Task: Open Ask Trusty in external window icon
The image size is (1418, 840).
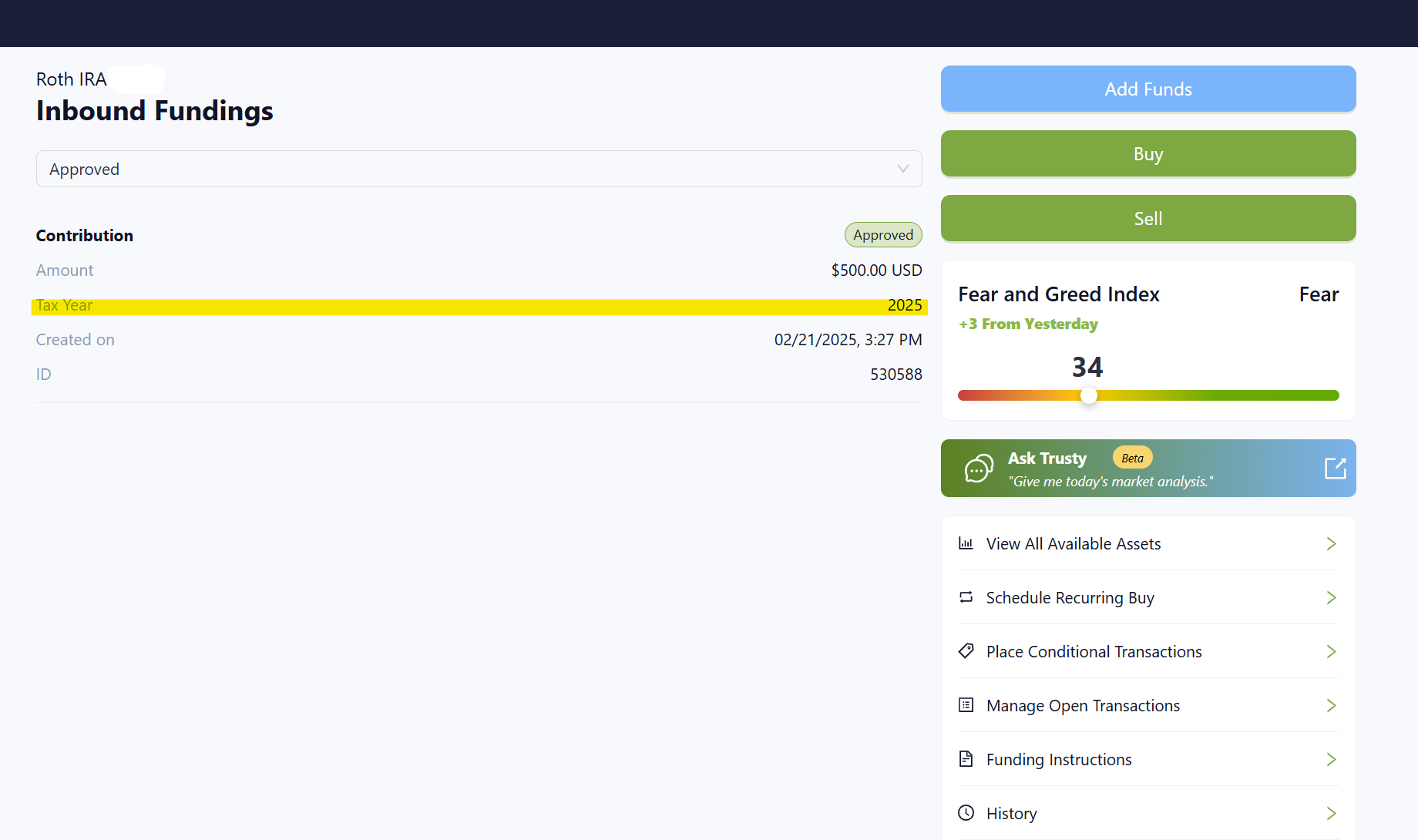Action: coord(1335,468)
